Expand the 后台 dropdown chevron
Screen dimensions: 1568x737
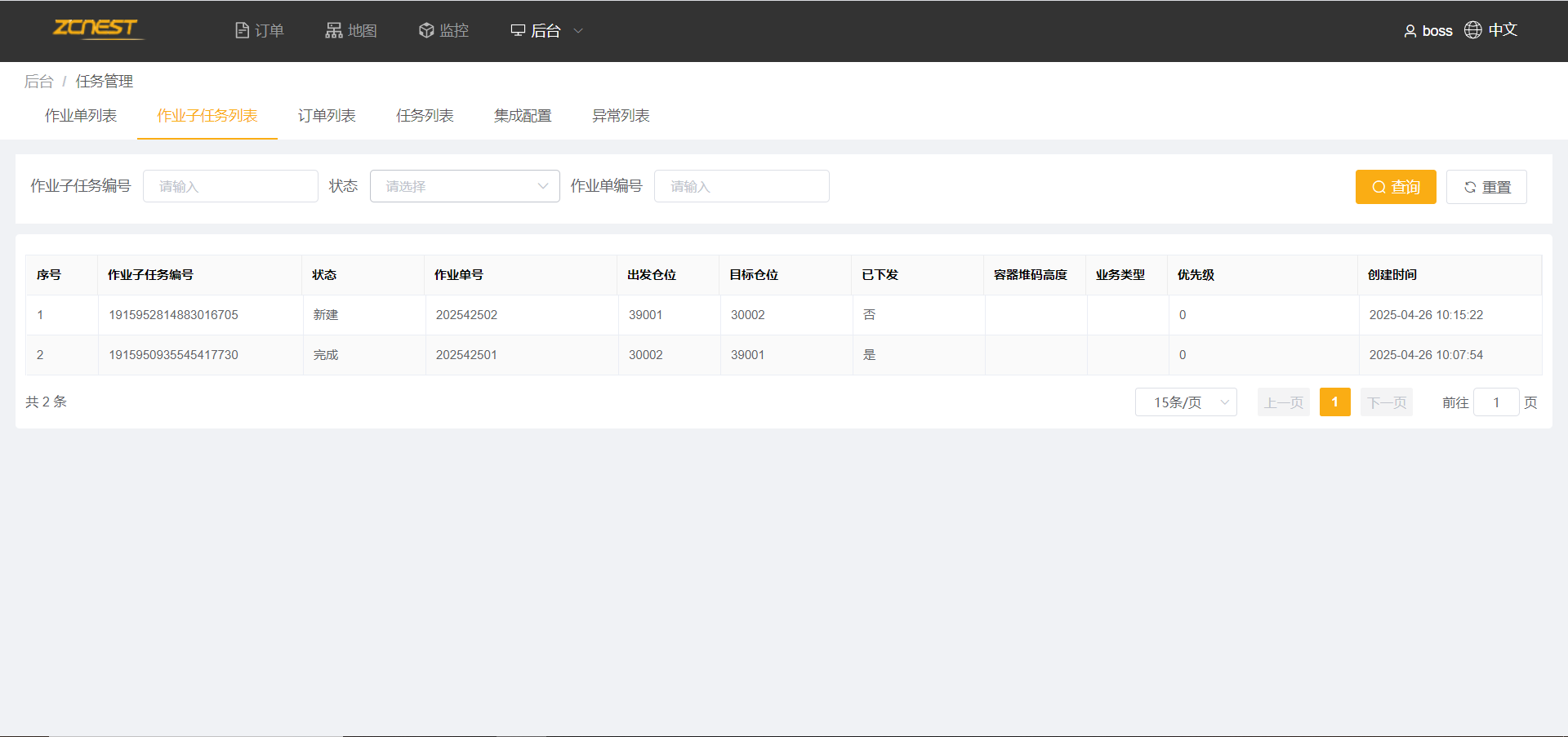click(578, 31)
